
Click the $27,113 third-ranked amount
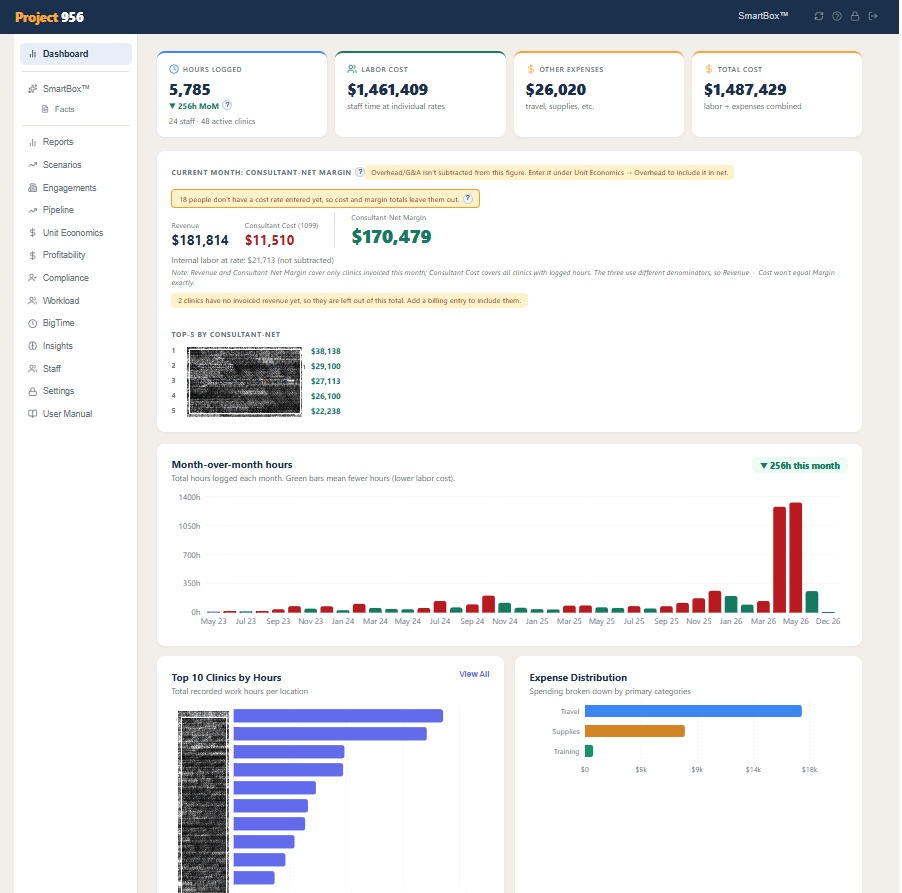(326, 381)
